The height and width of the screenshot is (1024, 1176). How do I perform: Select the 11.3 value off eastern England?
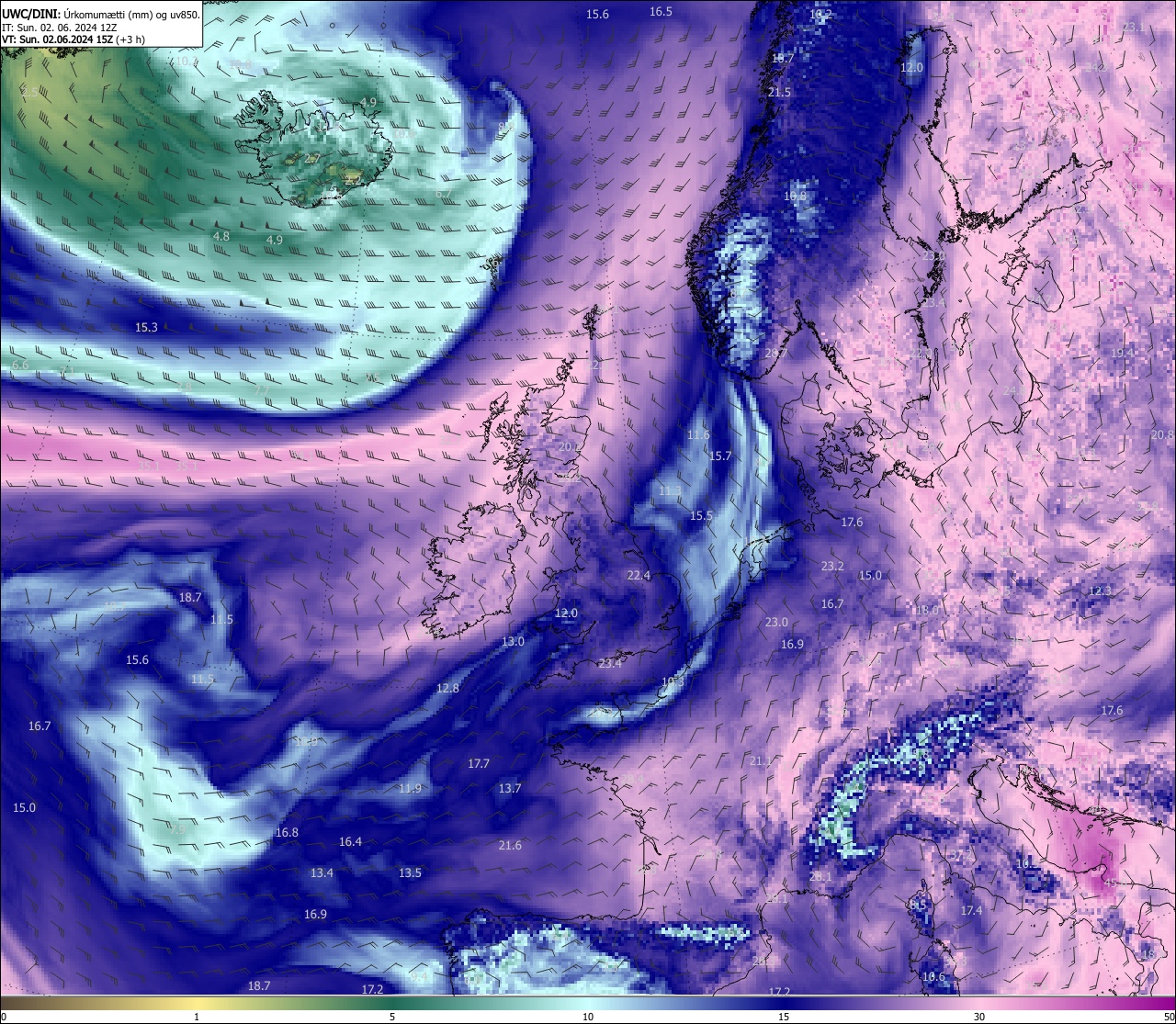670,492
